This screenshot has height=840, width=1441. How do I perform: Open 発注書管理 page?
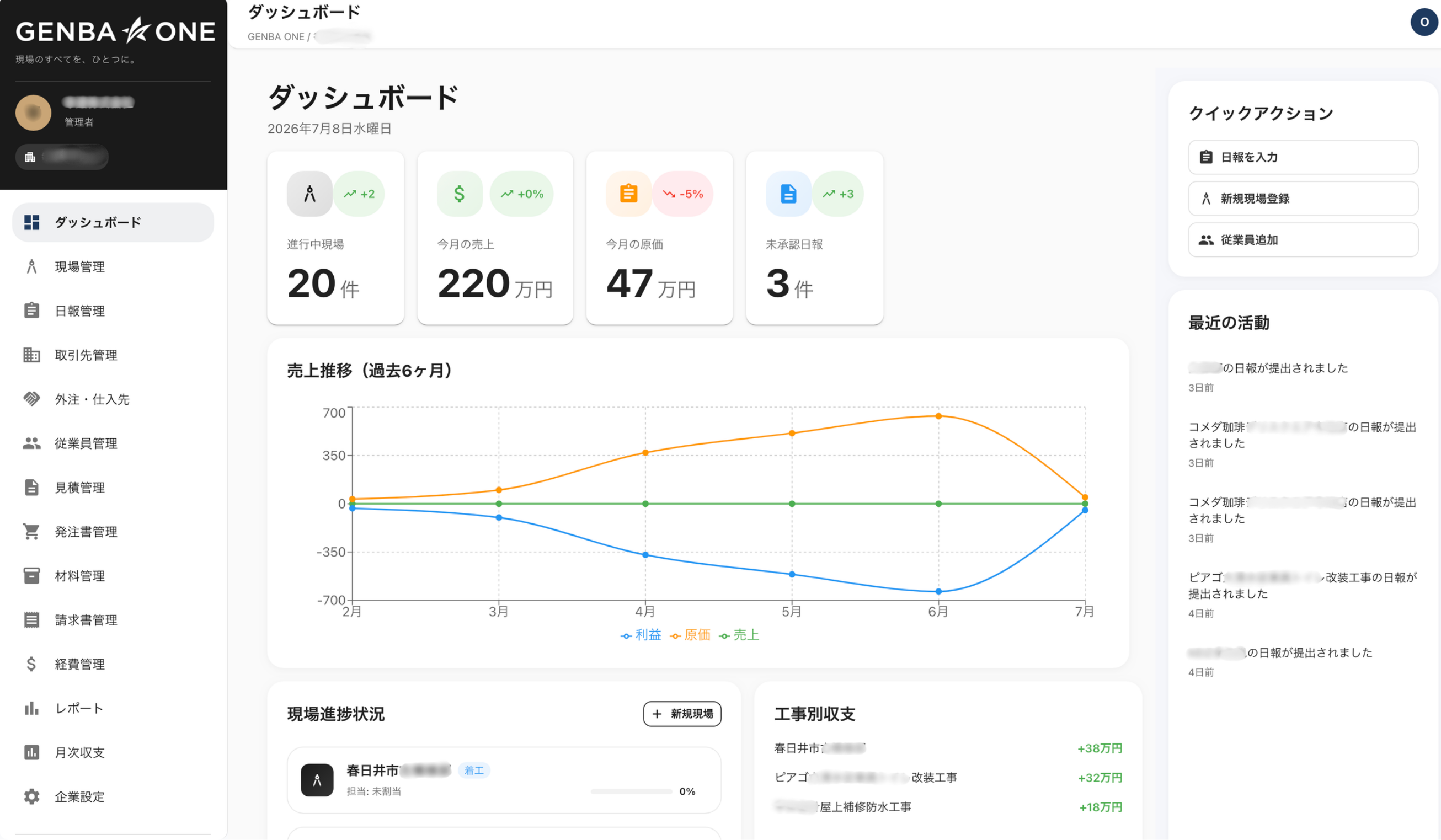[x=113, y=532]
